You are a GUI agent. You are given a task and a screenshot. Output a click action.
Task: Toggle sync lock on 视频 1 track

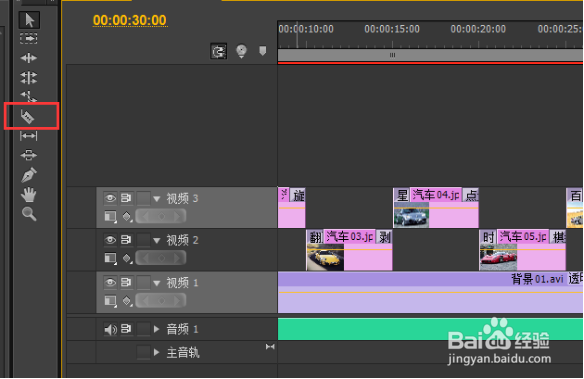click(x=126, y=282)
